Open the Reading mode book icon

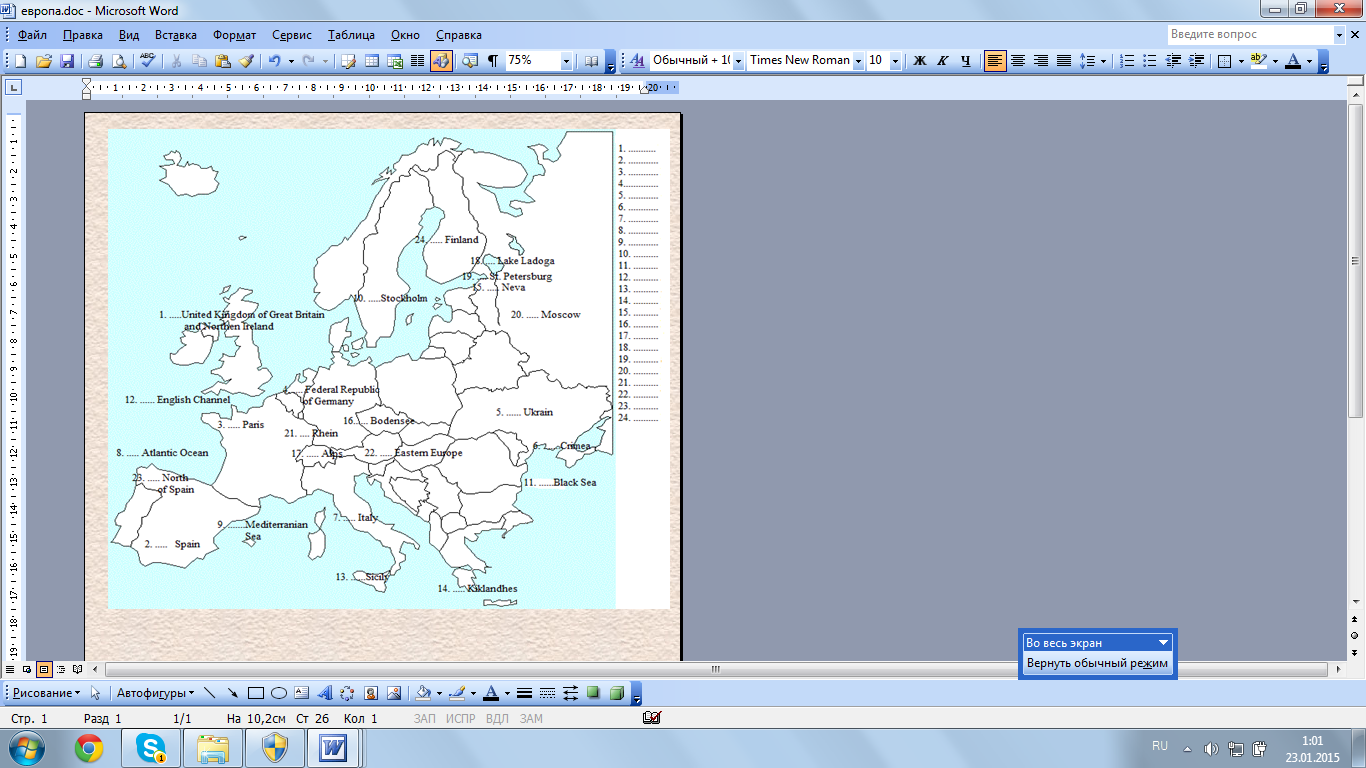pyautogui.click(x=591, y=61)
